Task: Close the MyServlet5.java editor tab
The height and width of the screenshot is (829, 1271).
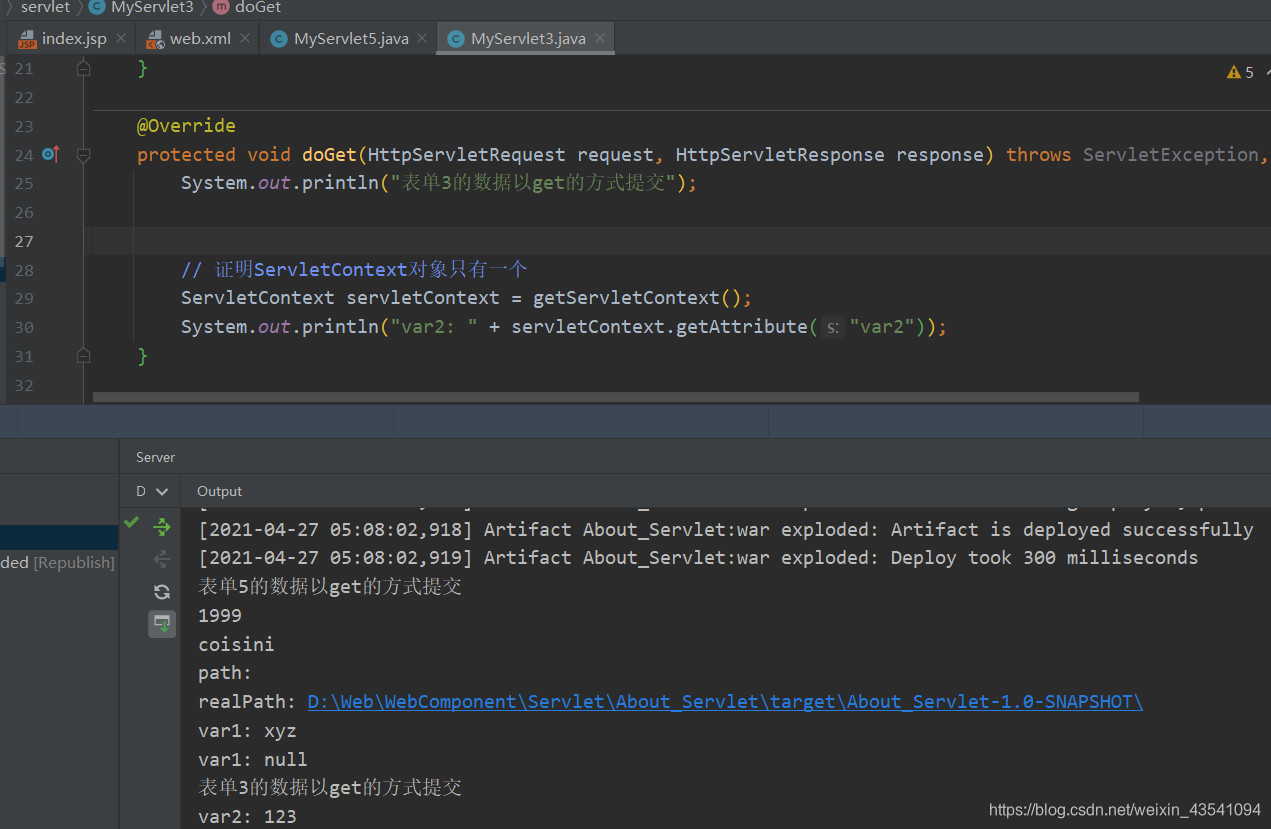Action: (x=424, y=39)
